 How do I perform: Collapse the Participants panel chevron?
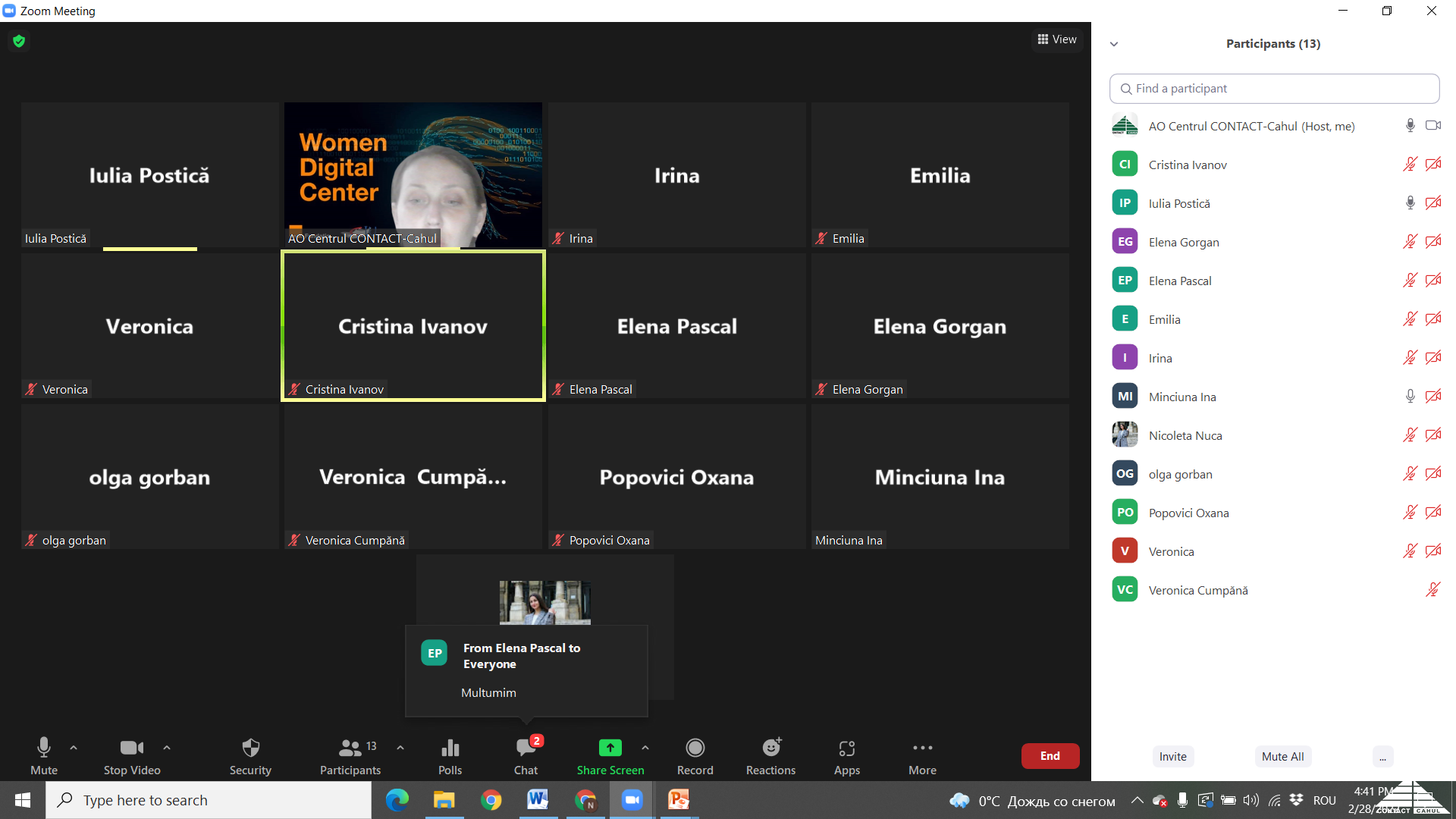(x=1114, y=44)
